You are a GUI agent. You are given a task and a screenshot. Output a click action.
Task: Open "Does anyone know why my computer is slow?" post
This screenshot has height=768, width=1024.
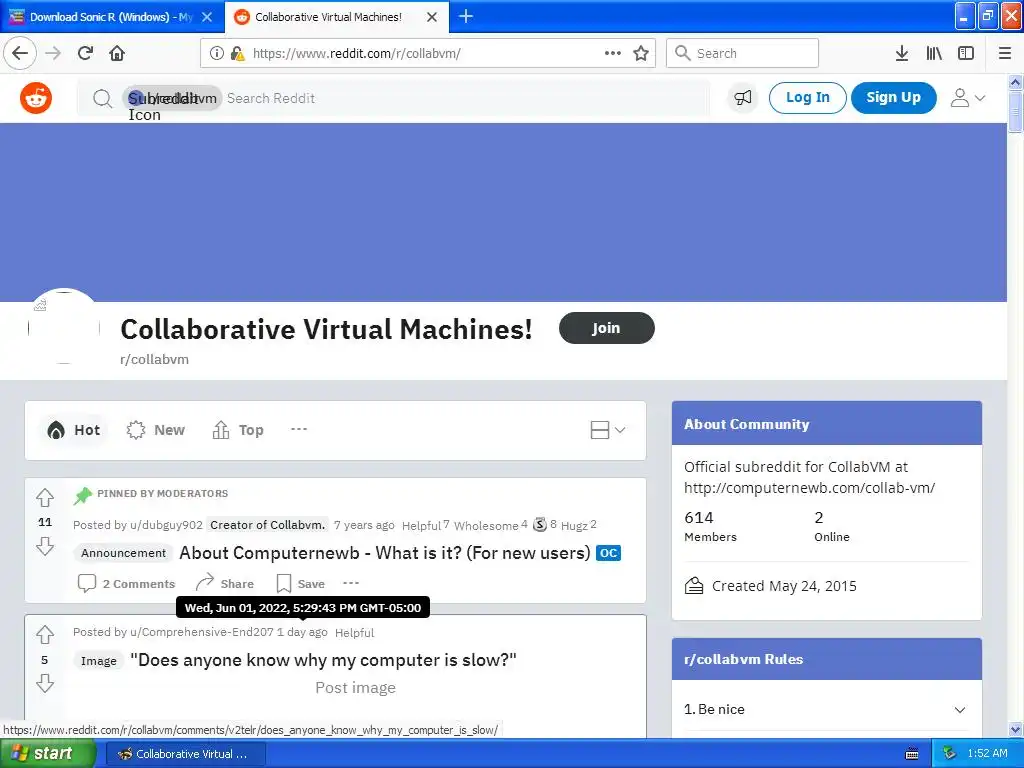point(323,660)
